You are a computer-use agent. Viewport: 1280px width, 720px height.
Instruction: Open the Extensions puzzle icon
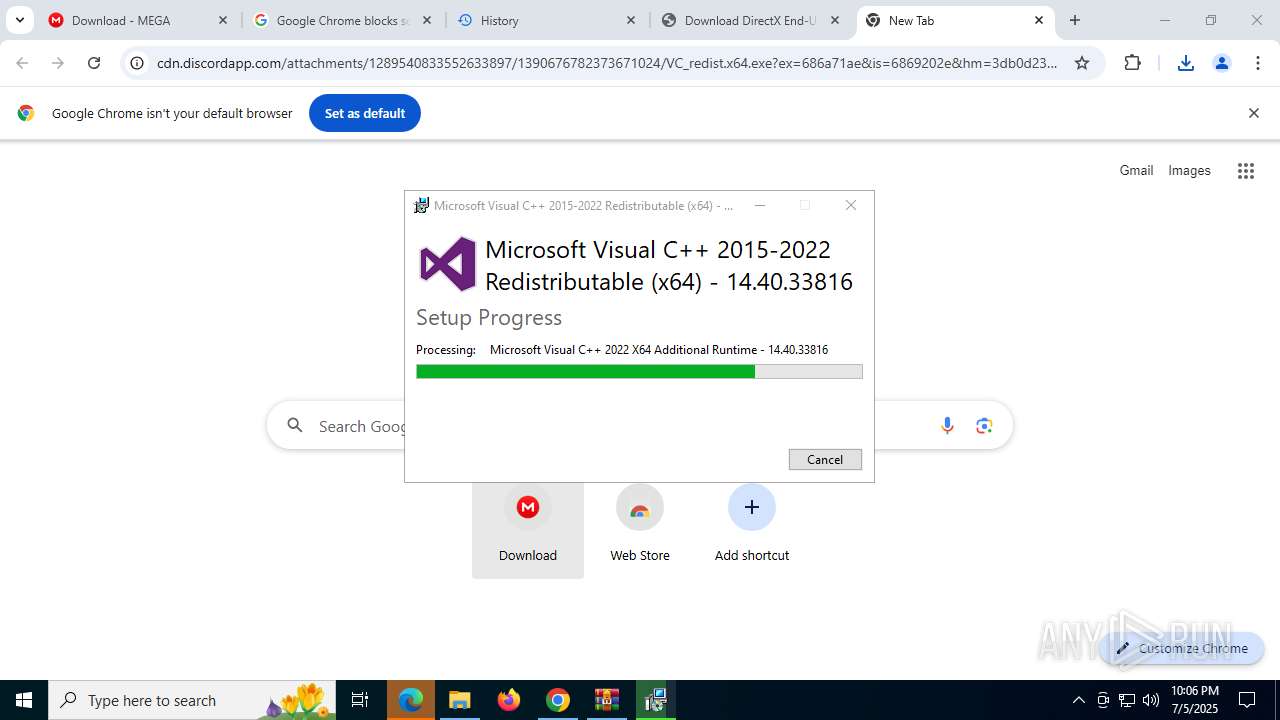pos(1132,63)
